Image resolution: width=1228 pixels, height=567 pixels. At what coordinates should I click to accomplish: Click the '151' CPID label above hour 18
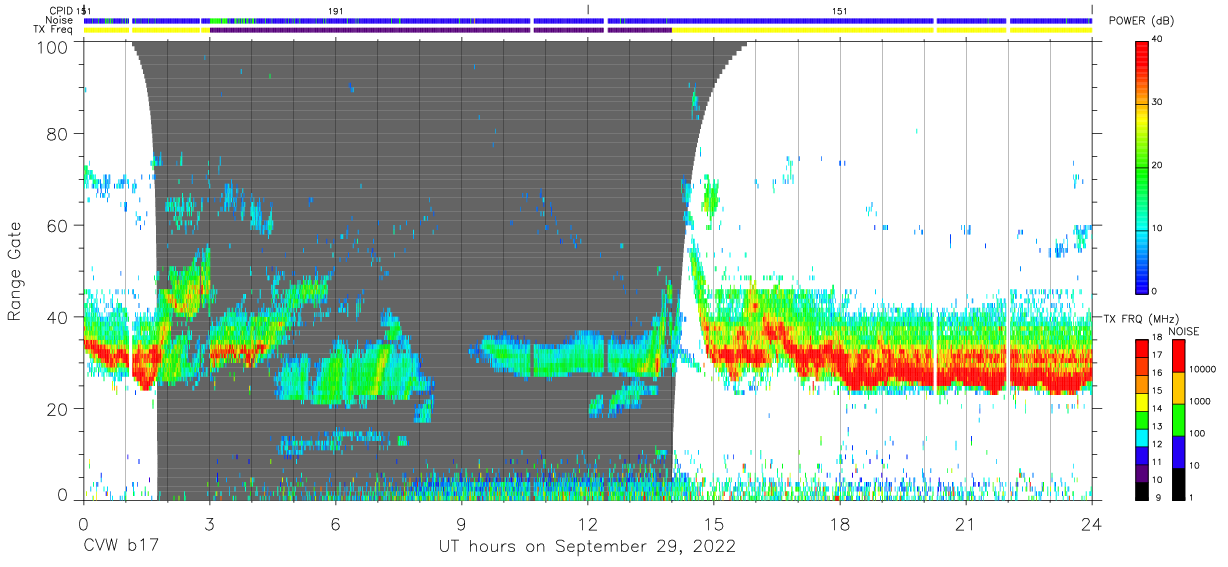(840, 10)
